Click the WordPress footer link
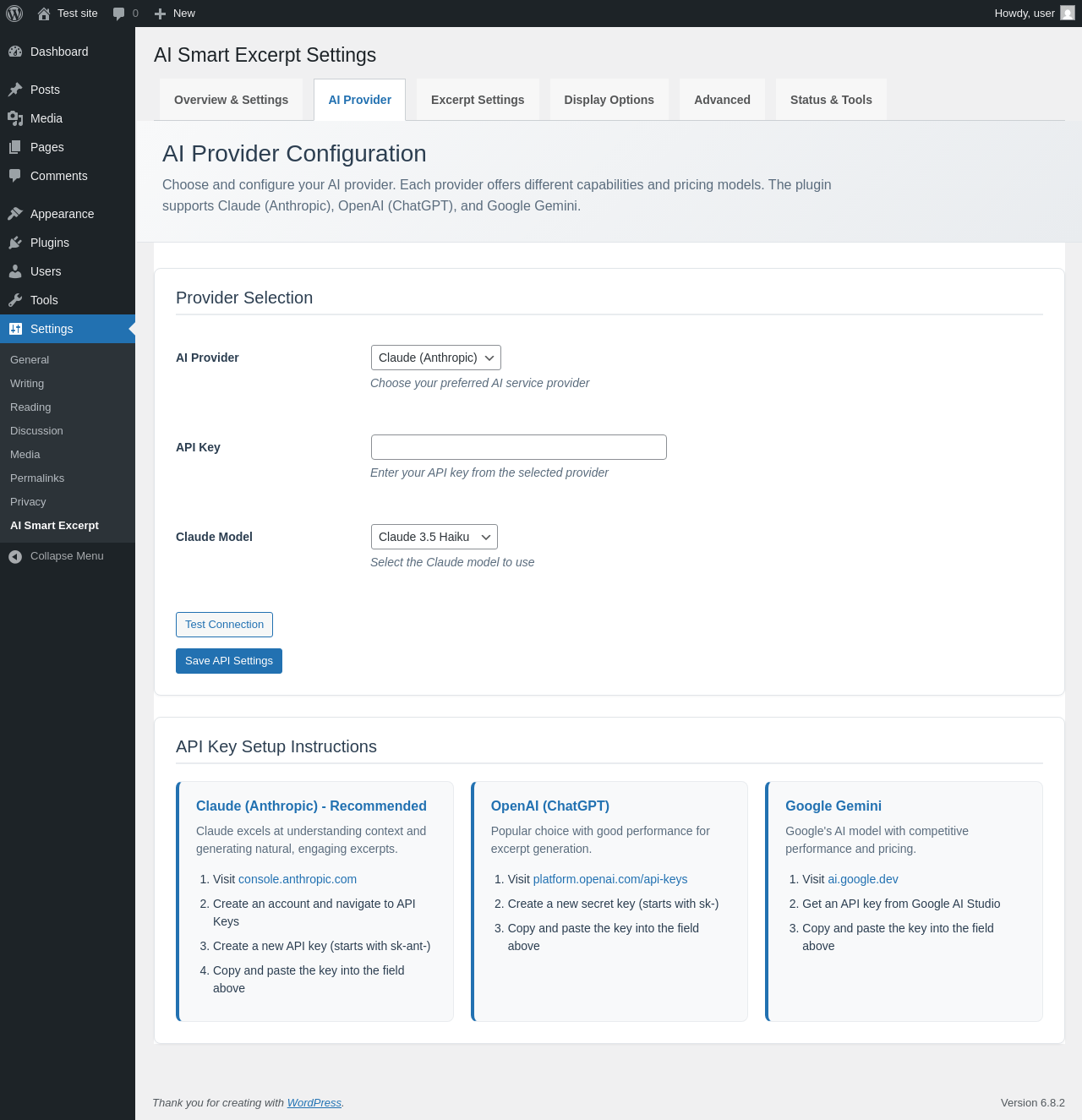 coord(314,1103)
